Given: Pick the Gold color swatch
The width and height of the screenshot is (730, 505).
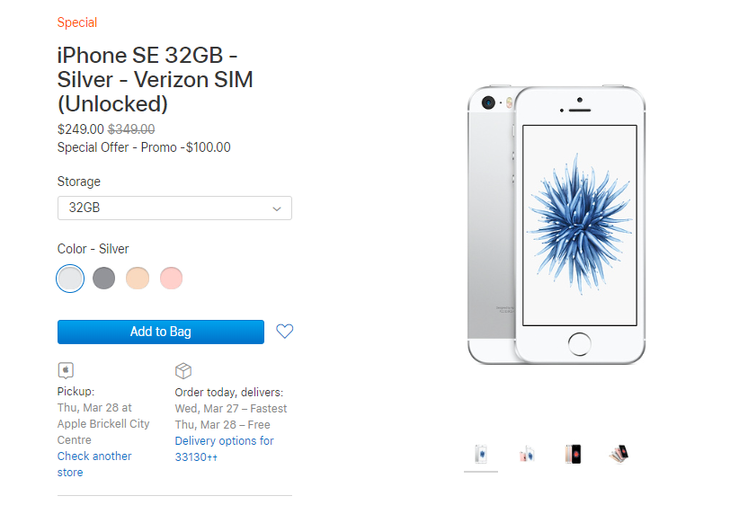Looking at the screenshot, I should point(137,278).
